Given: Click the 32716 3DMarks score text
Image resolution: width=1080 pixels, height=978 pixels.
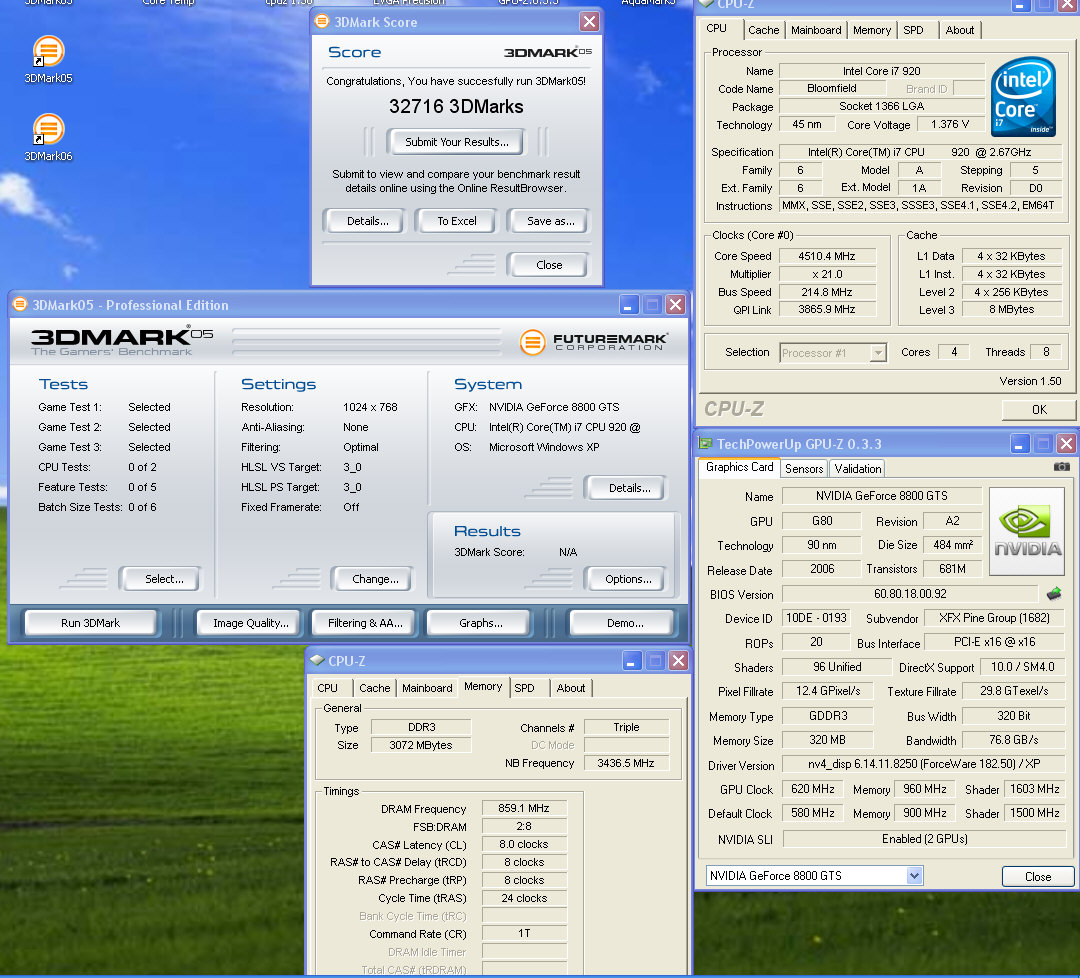Looking at the screenshot, I should (x=456, y=107).
